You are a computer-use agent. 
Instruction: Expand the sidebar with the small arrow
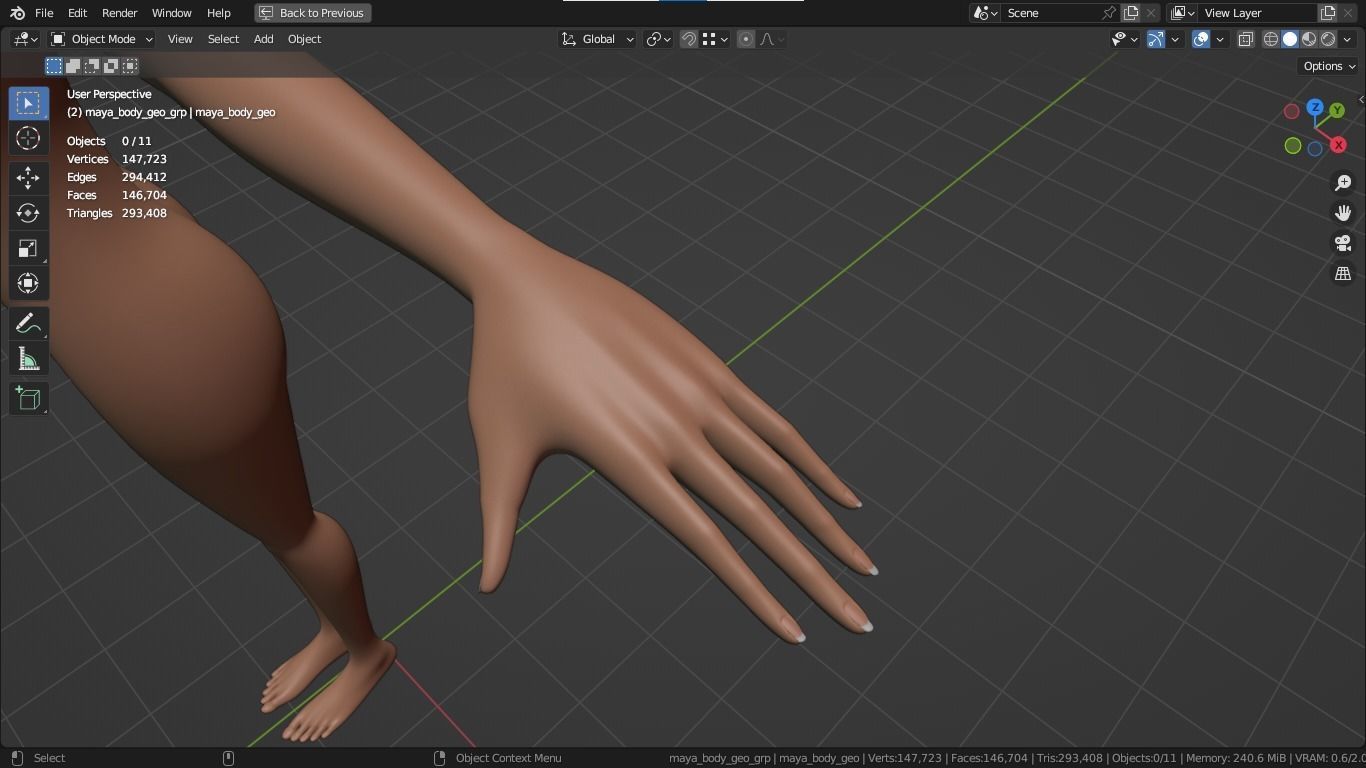1361,99
